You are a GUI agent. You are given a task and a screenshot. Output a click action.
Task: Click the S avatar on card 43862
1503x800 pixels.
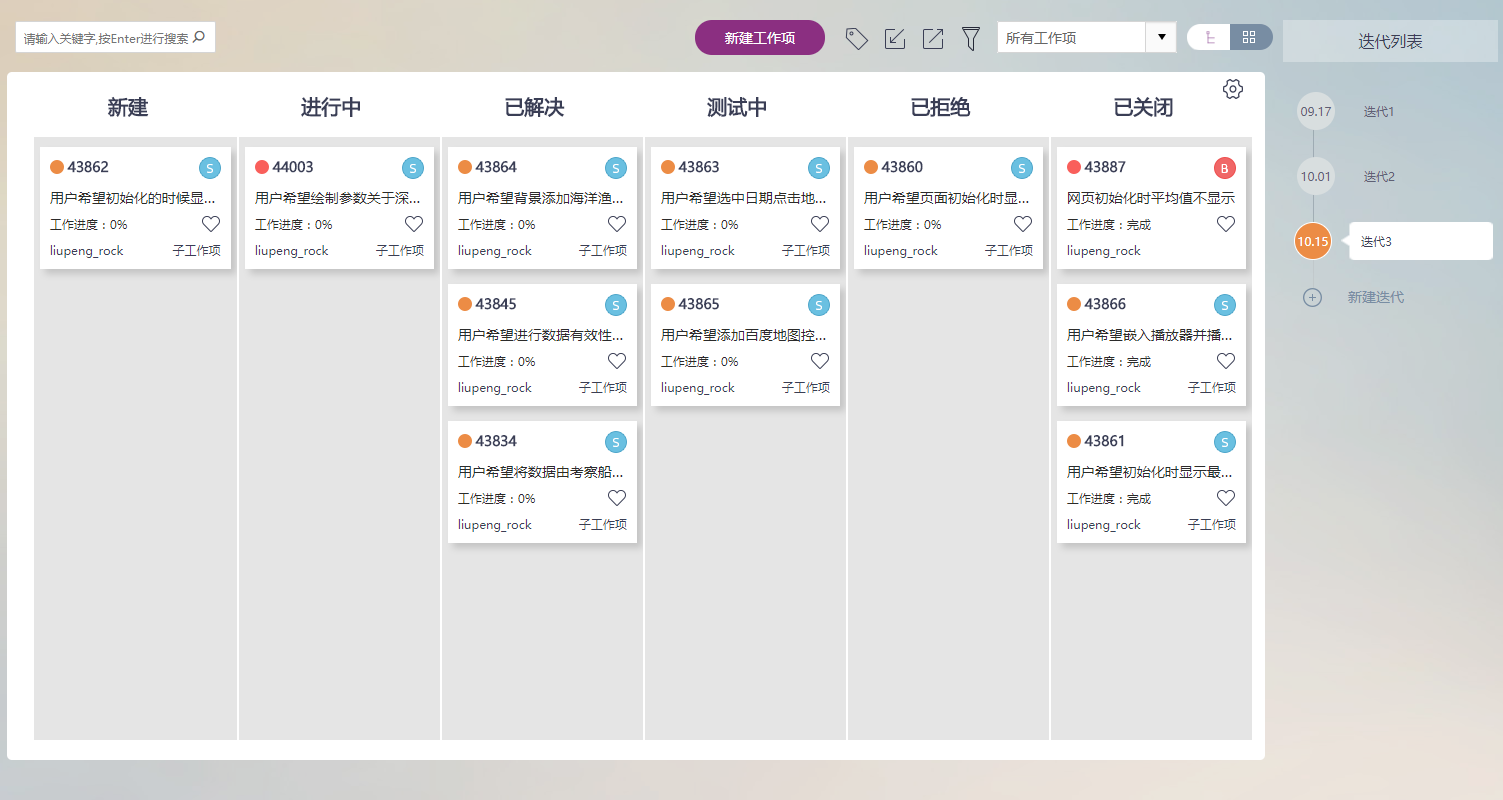pos(209,168)
